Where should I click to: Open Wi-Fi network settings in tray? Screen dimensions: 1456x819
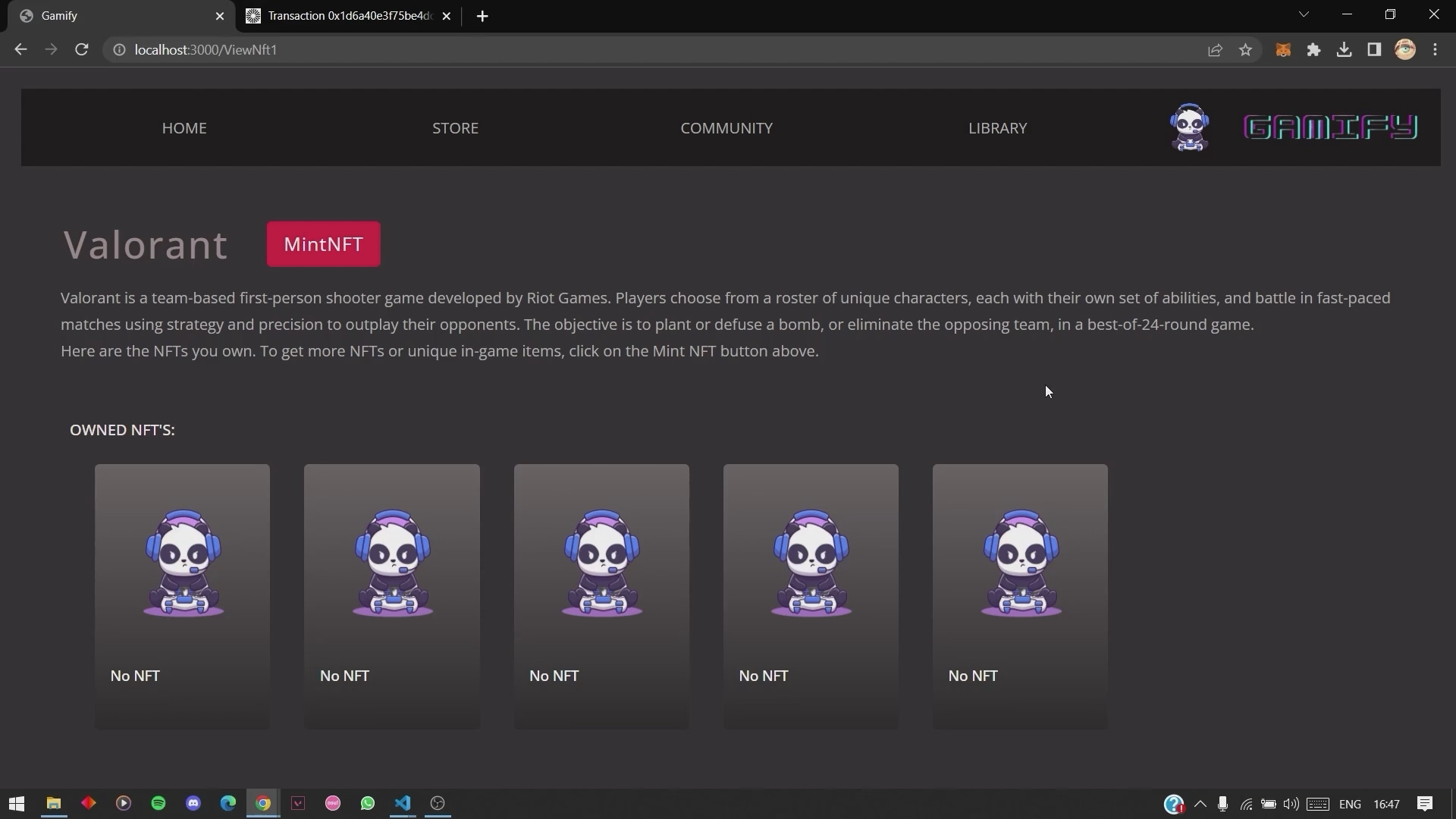tap(1246, 804)
